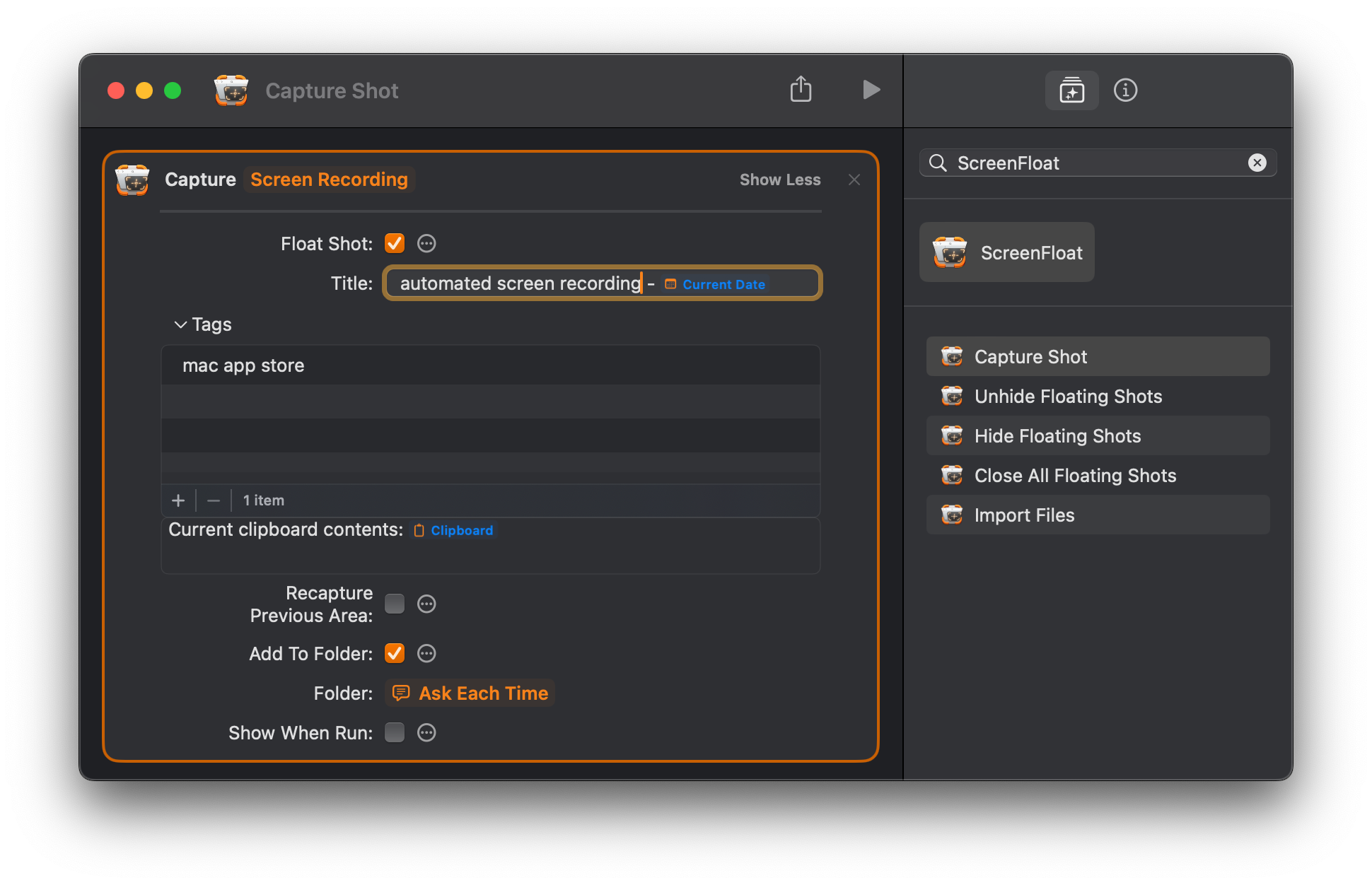This screenshot has height=885, width=1372.
Task: Switch to the action library tab
Action: pyautogui.click(x=1071, y=90)
